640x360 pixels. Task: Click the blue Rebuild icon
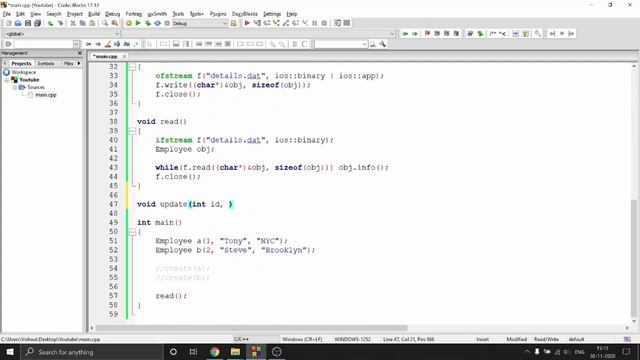coord(158,23)
